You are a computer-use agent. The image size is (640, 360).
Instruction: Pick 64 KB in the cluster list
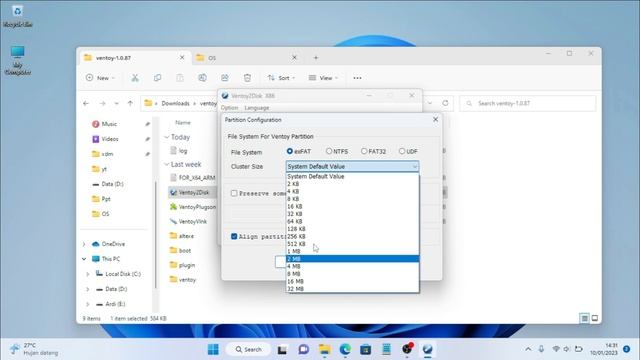point(352,221)
